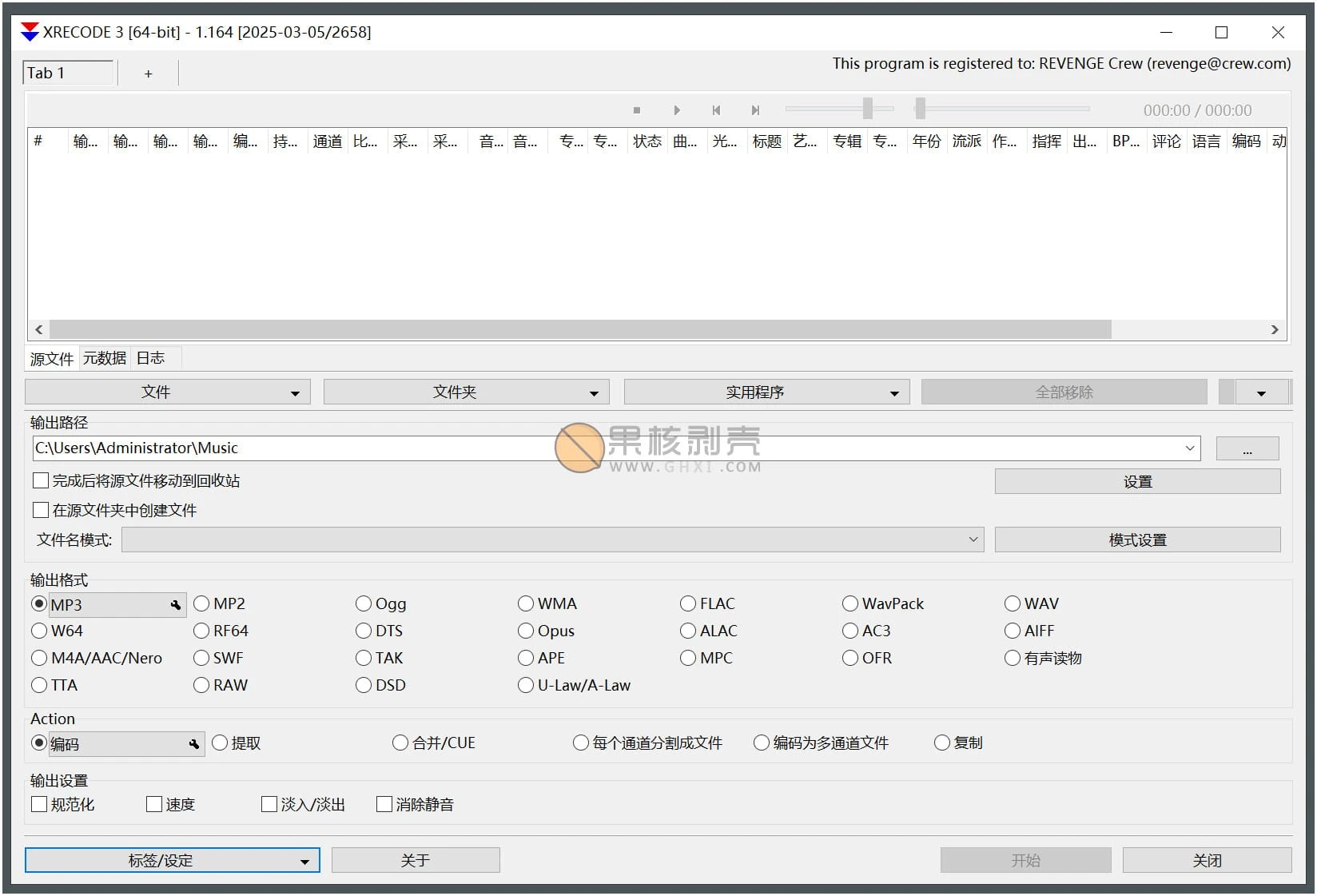The height and width of the screenshot is (896, 1317).
Task: Open the 元数据 tab
Action: pyautogui.click(x=105, y=358)
